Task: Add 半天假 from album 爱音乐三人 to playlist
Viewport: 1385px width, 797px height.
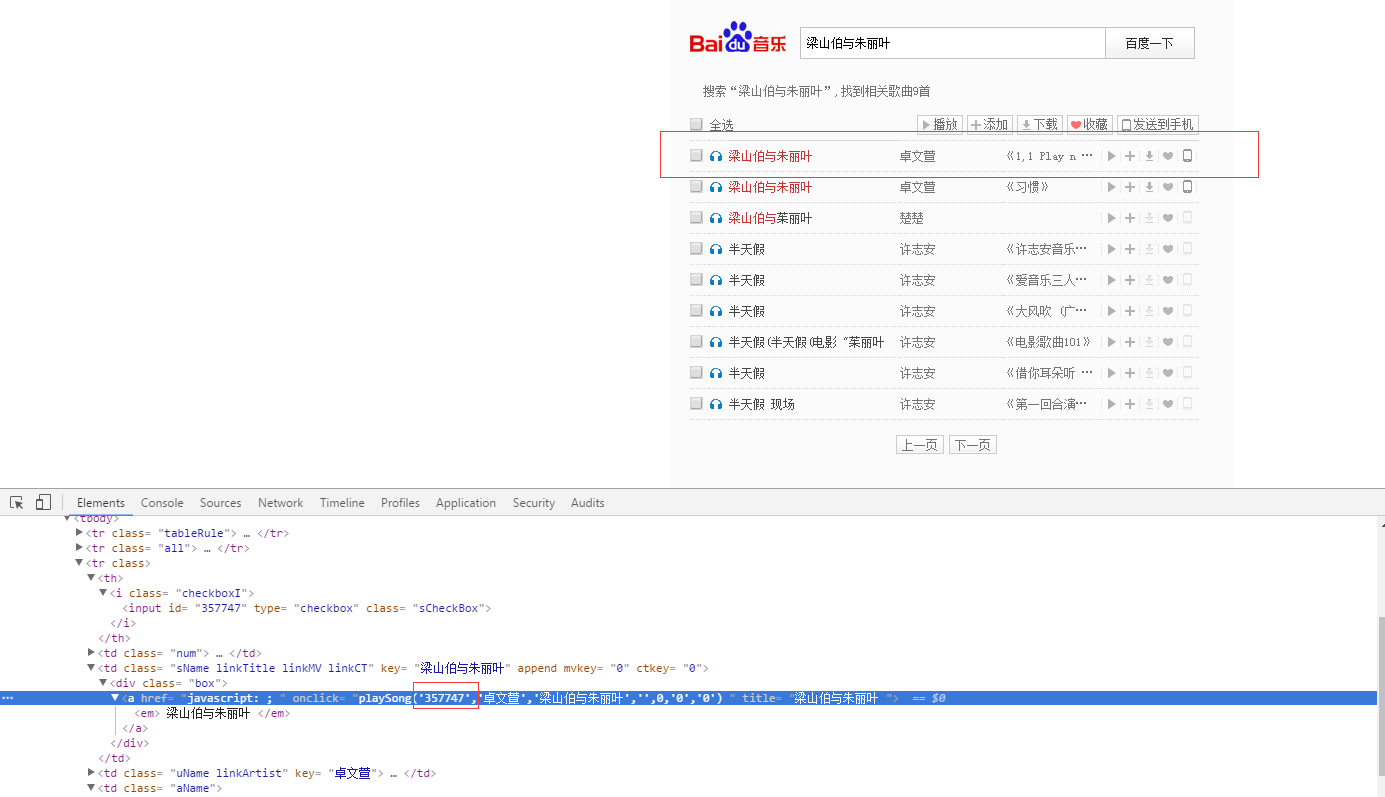Action: click(x=1130, y=280)
